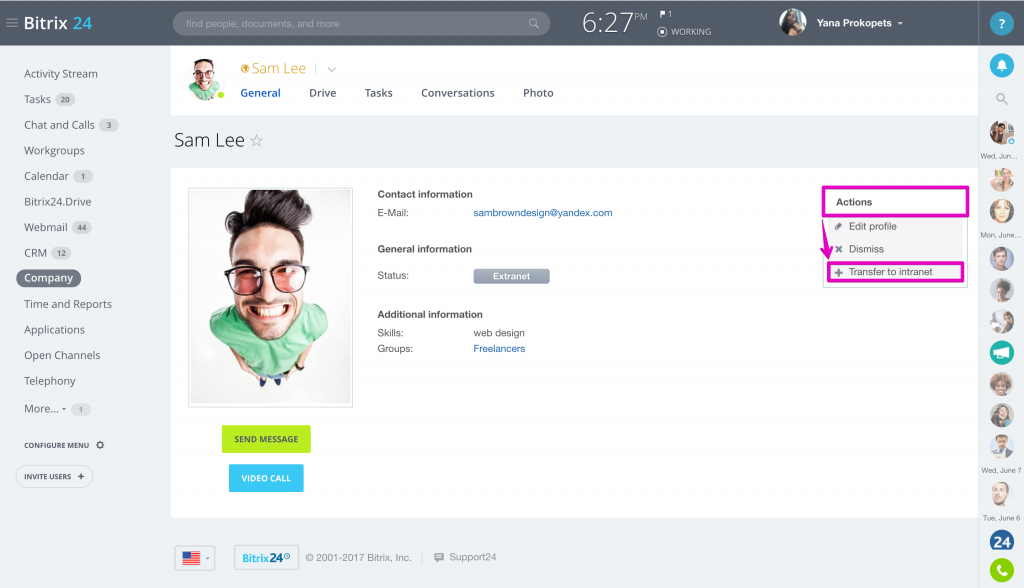Open Applications in the sidebar
This screenshot has height=588, width=1024.
point(54,330)
